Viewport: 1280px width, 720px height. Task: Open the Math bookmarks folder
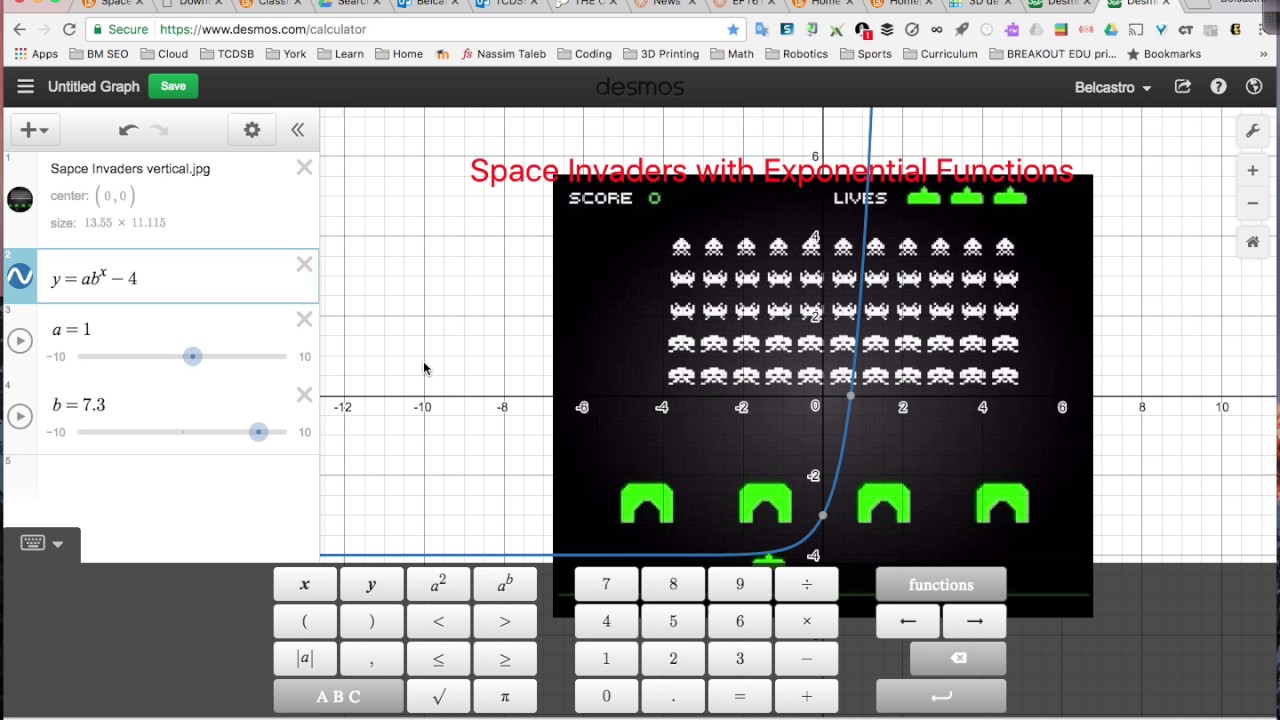(x=732, y=54)
